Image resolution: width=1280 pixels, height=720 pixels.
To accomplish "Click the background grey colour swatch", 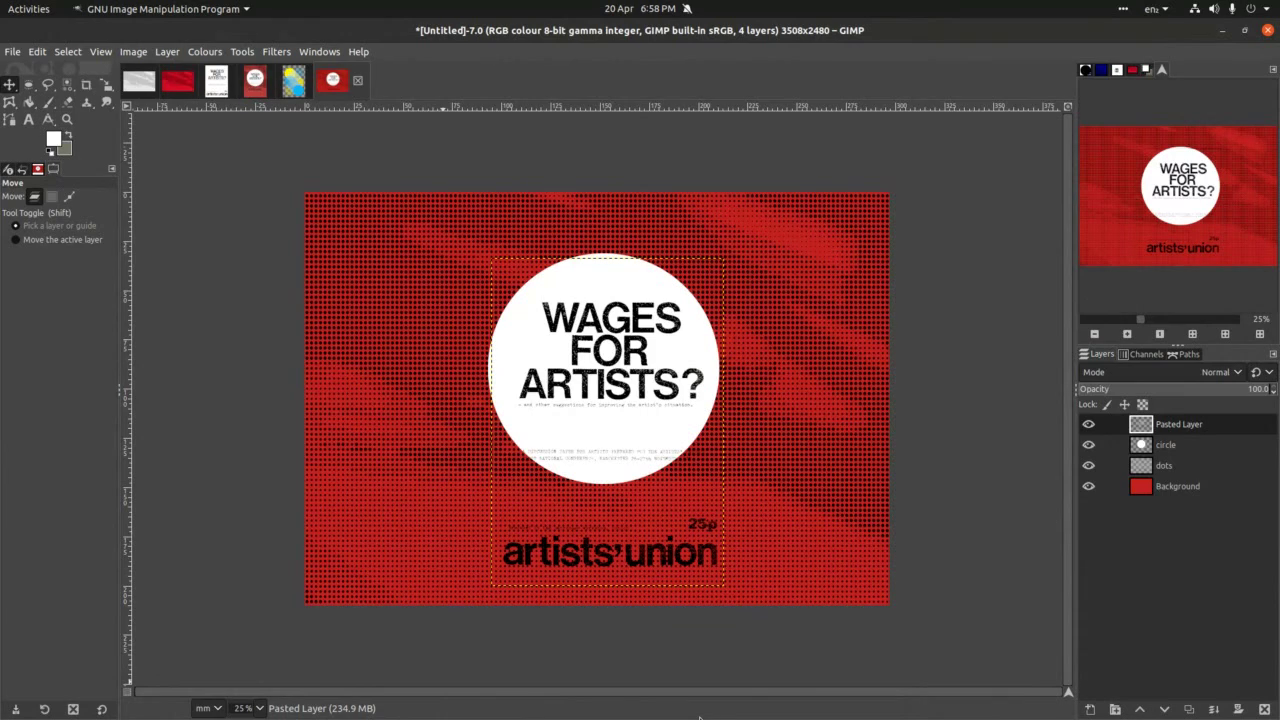I will point(65,148).
